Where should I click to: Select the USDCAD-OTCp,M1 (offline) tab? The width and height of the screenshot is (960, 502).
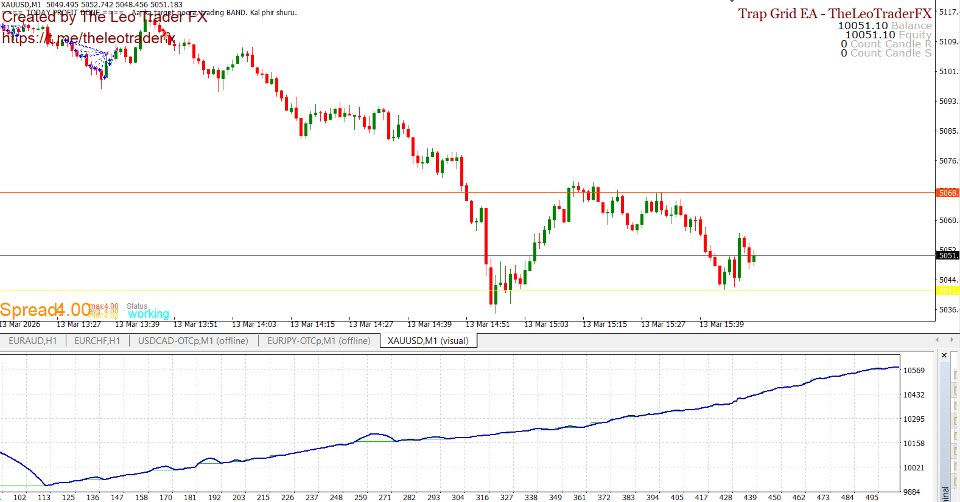[x=193, y=340]
